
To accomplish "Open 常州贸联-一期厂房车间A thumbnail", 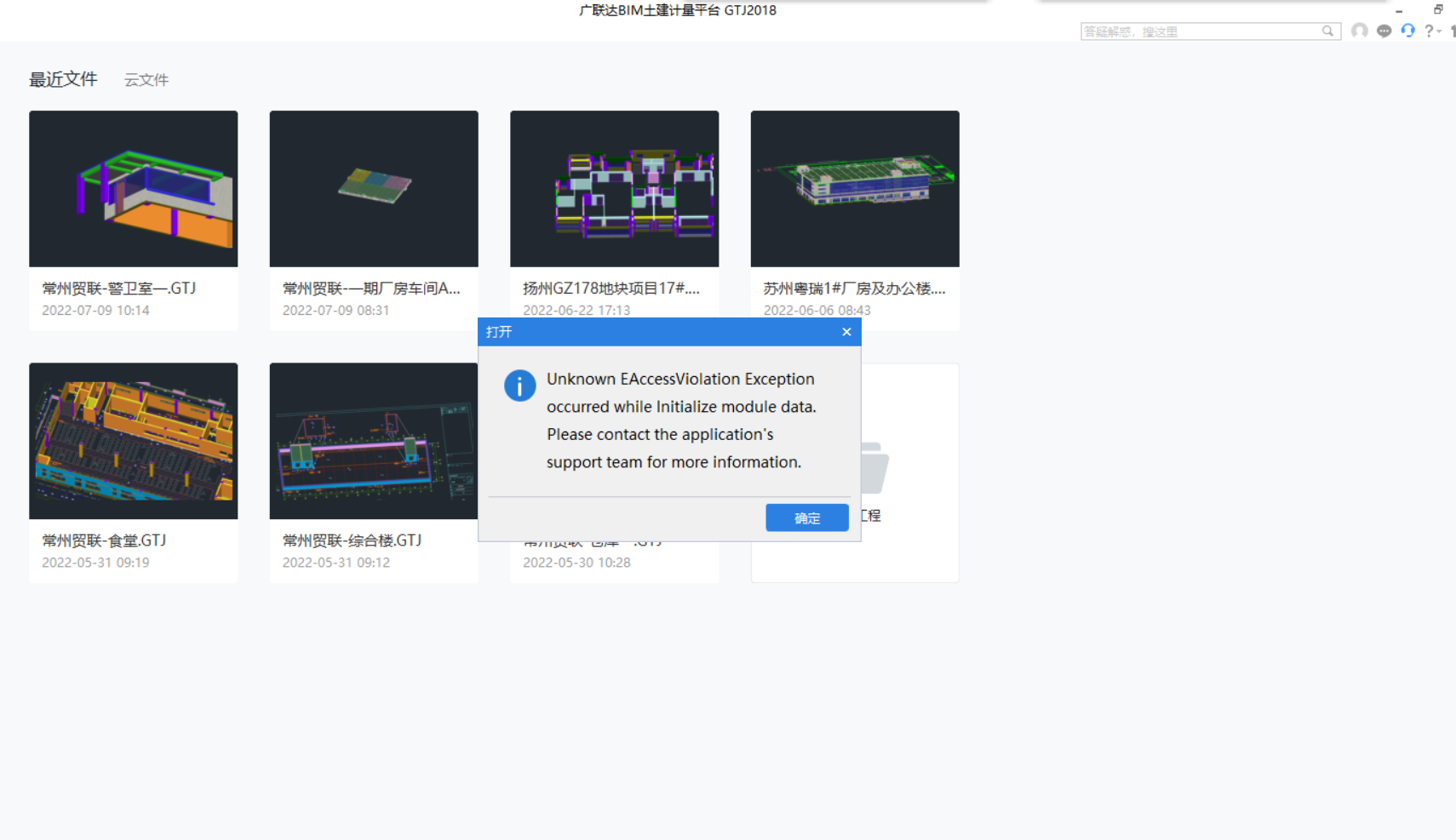I will pos(374,189).
